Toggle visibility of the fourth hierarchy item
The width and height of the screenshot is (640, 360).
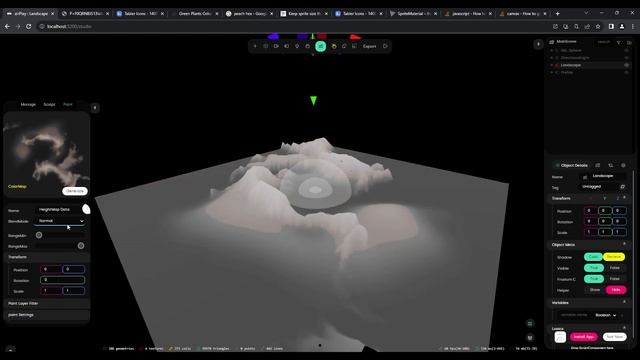(x=627, y=72)
